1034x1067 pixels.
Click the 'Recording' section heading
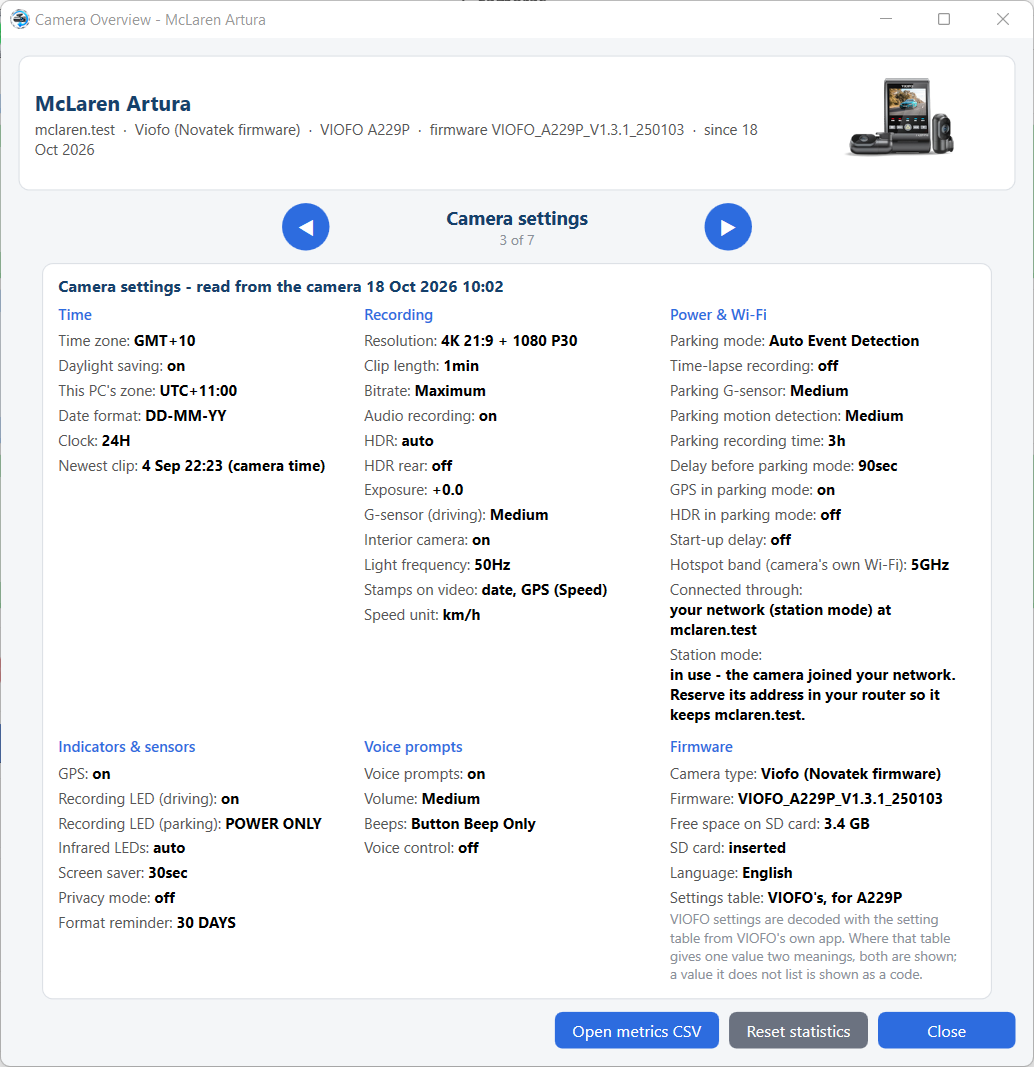[399, 314]
